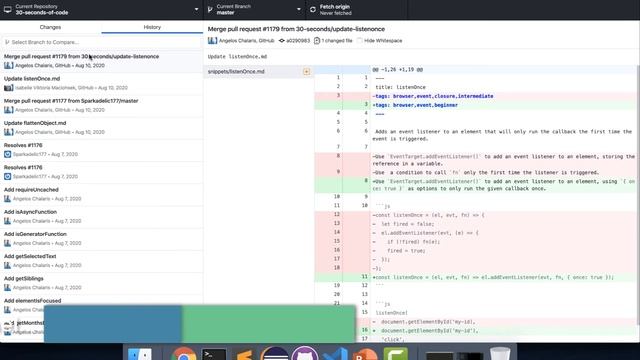Expand the Current Branch dropdown arrow
640x360 pixels.
[x=298, y=9]
